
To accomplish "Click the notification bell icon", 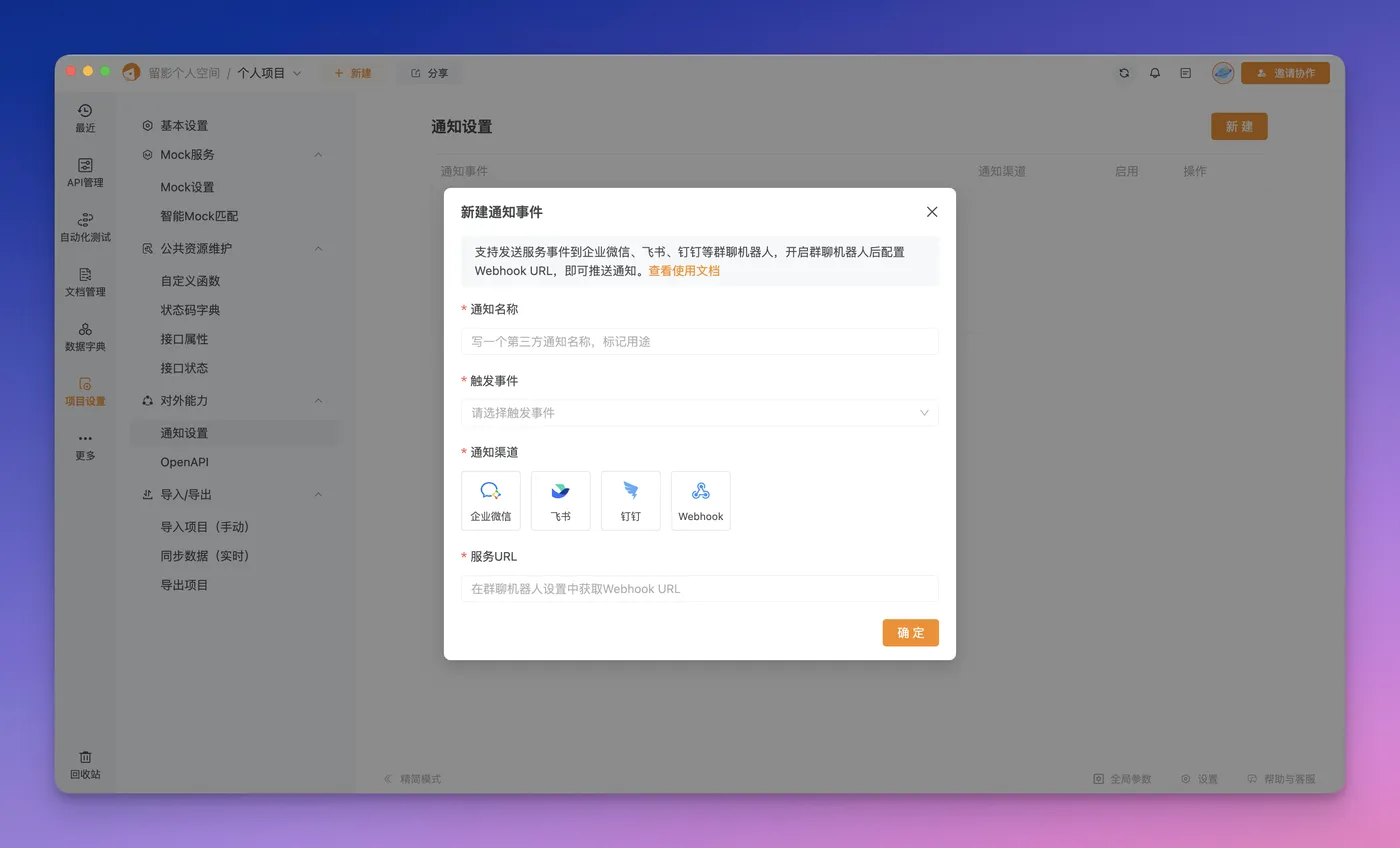I will tap(1155, 73).
